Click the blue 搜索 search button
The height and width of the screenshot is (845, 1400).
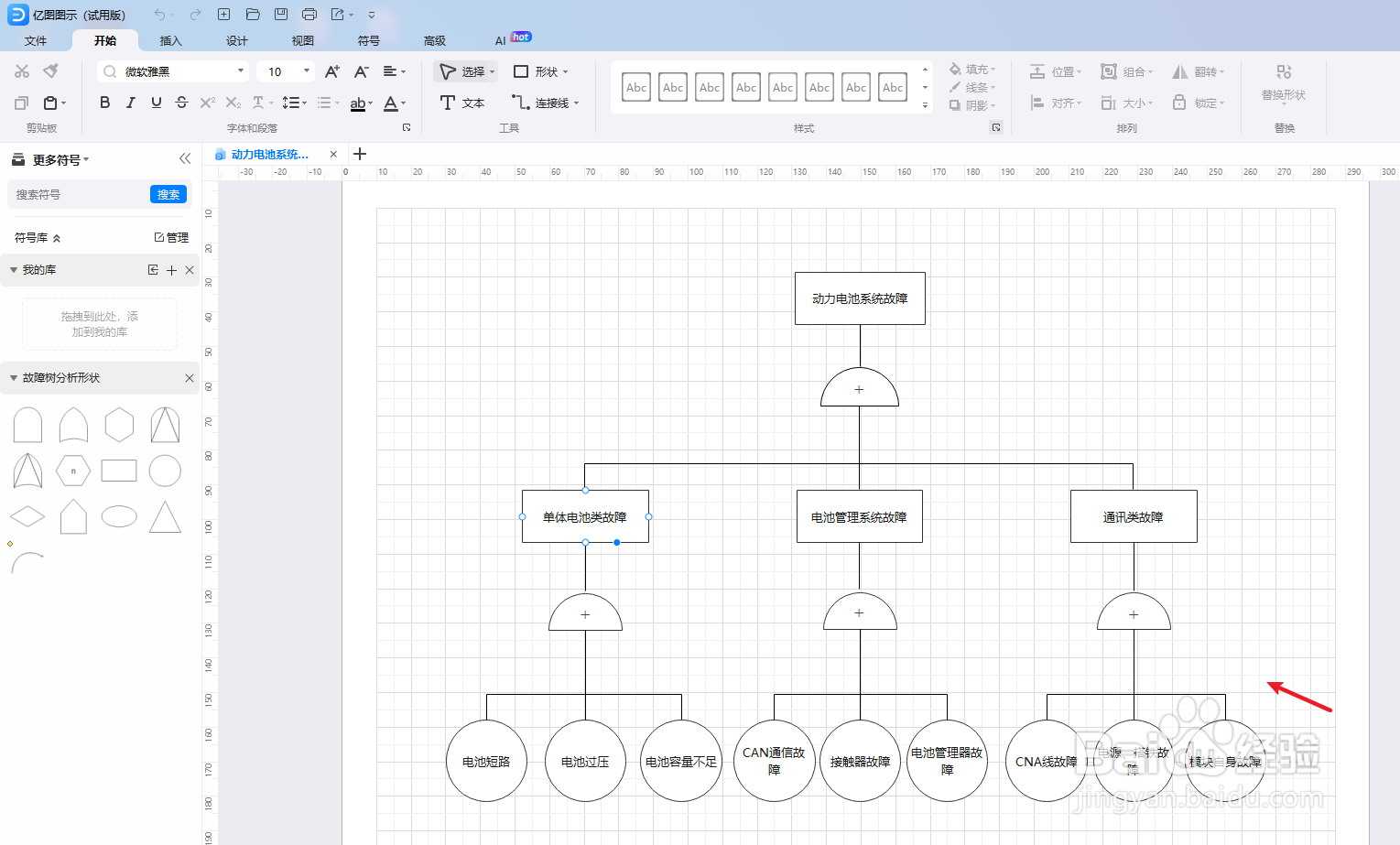168,194
